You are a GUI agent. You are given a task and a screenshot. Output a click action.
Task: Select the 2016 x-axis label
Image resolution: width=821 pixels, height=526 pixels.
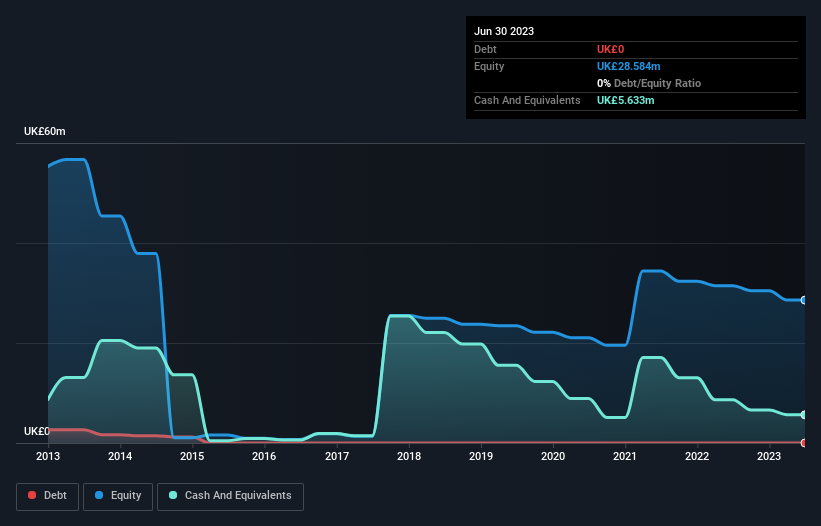coord(264,456)
